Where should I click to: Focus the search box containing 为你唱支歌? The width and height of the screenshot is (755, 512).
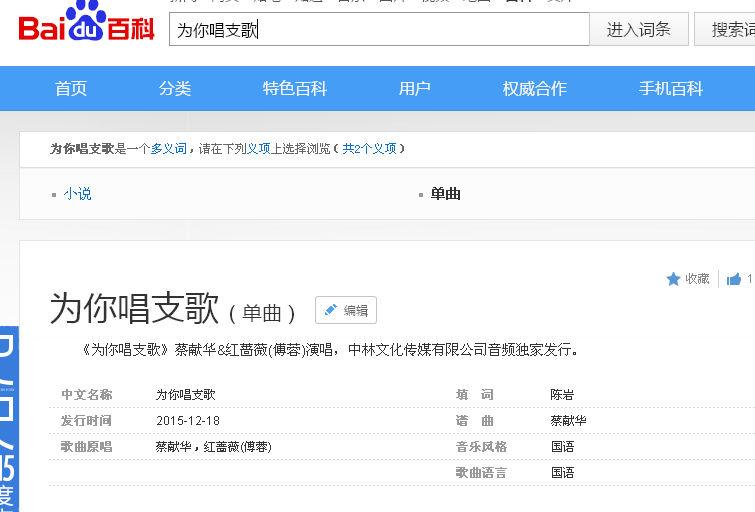coord(378,30)
